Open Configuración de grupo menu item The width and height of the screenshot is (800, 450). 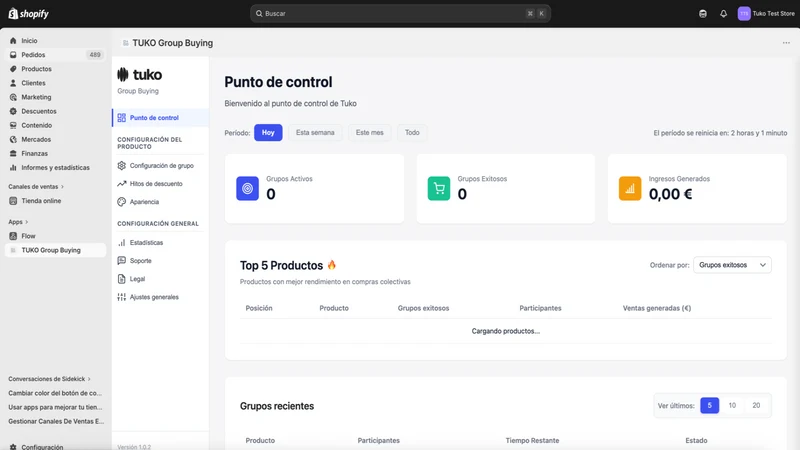tap(160, 166)
